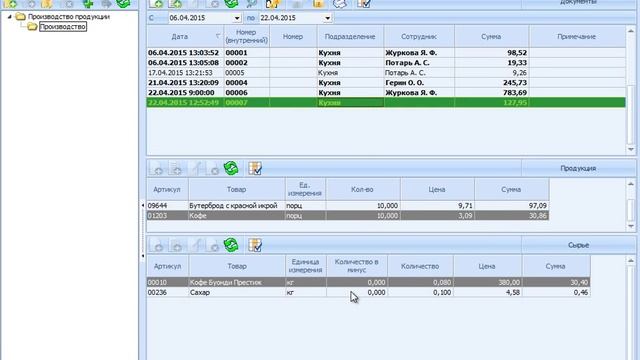Viewport: 640px width, 360px height.
Task: Click Жуко­ва Я. Ф. cell in row 00006
Action: pos(419,93)
